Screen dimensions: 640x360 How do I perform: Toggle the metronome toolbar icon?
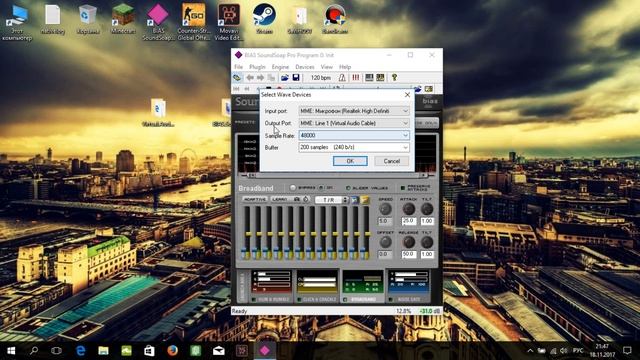point(342,78)
